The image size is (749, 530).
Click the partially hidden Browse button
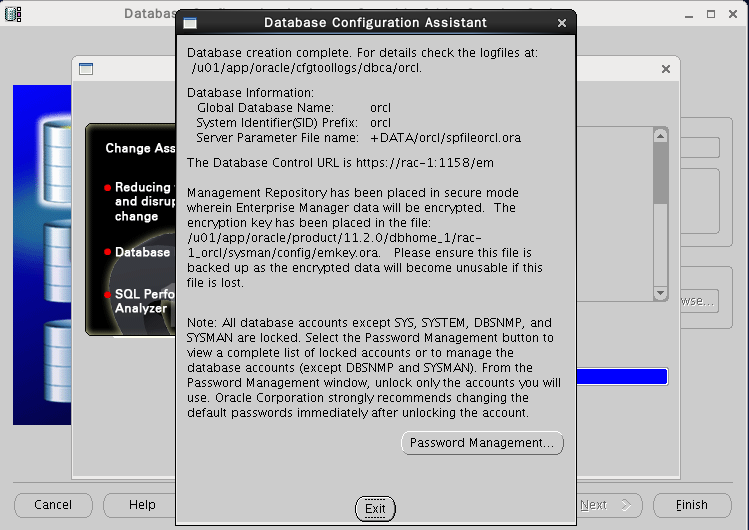[x=698, y=300]
